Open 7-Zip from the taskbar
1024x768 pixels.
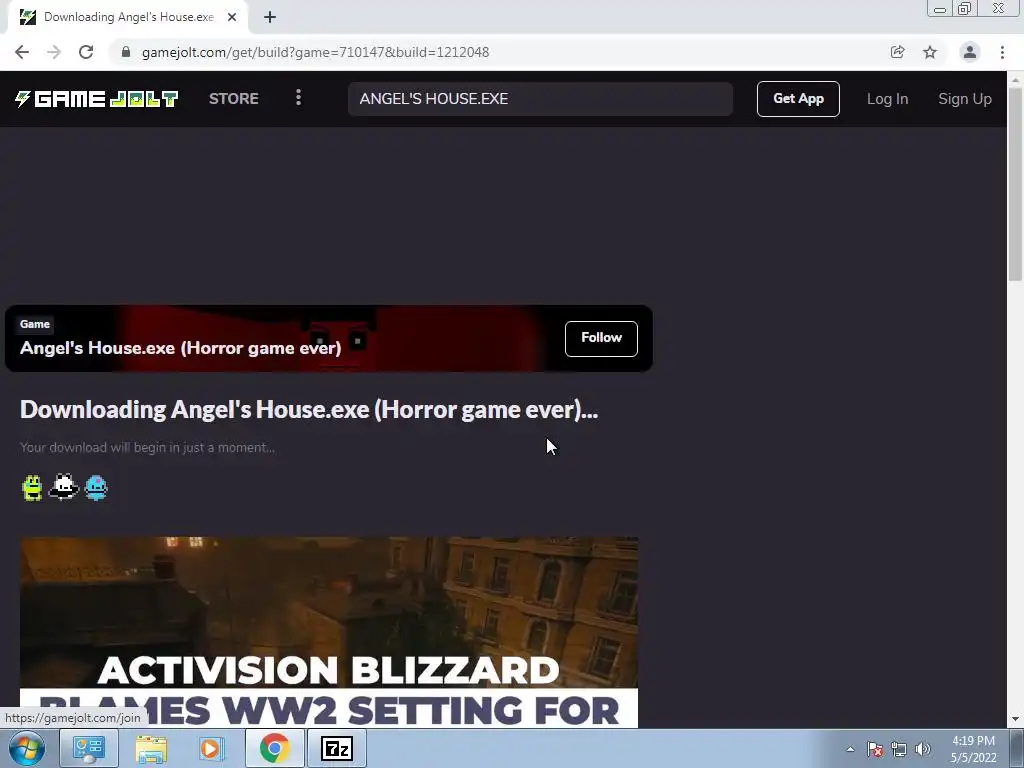point(337,748)
